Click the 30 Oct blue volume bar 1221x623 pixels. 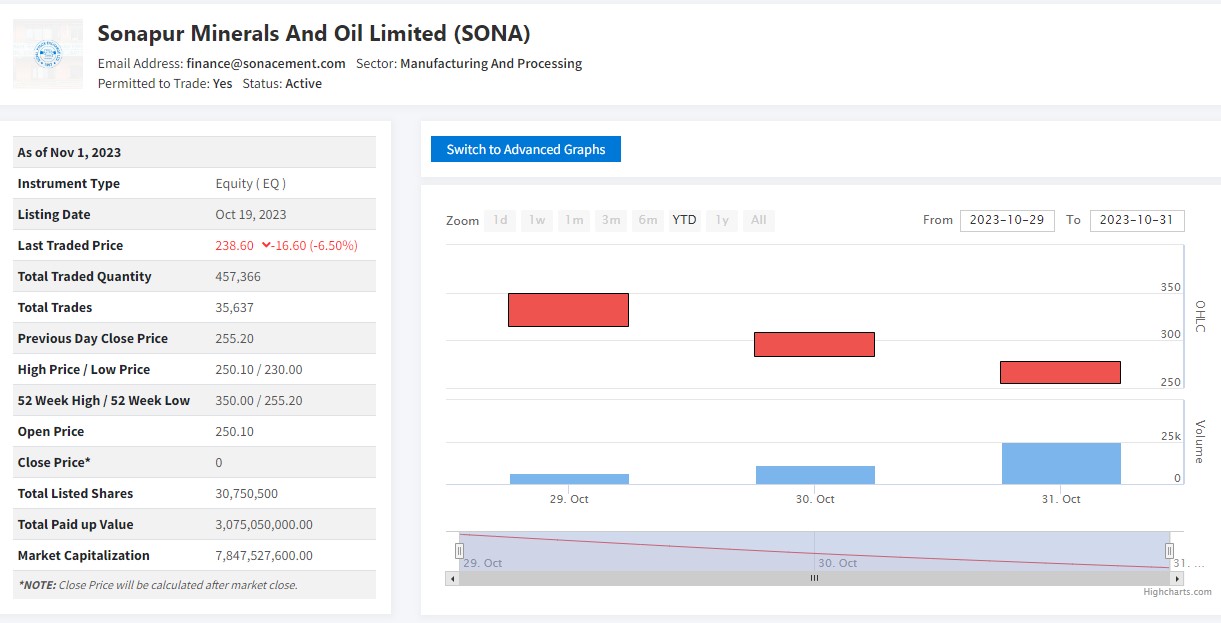tap(814, 475)
